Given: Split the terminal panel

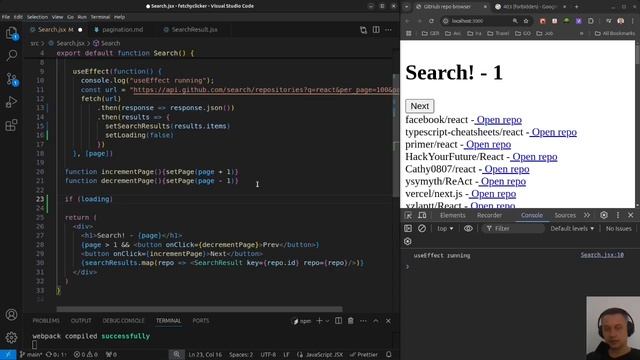Looking at the screenshot, I should [x=338, y=321].
